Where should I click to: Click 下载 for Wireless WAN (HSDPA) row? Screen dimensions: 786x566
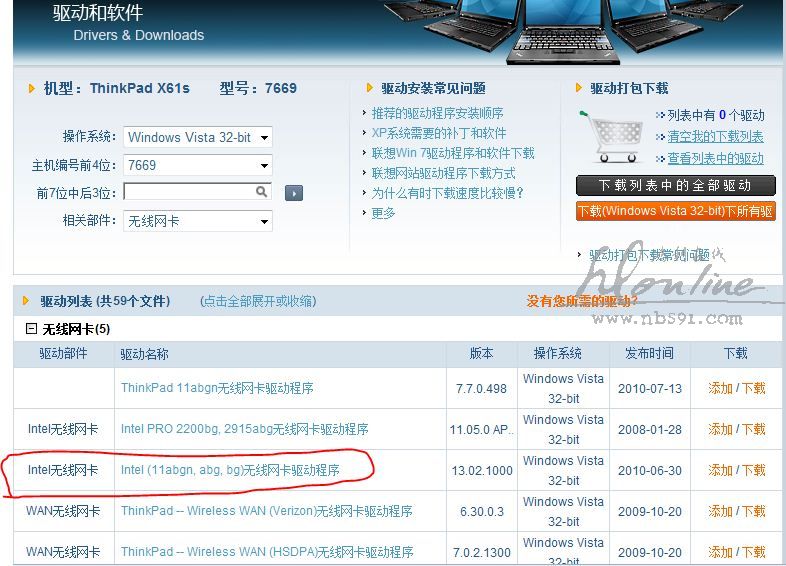(753, 552)
